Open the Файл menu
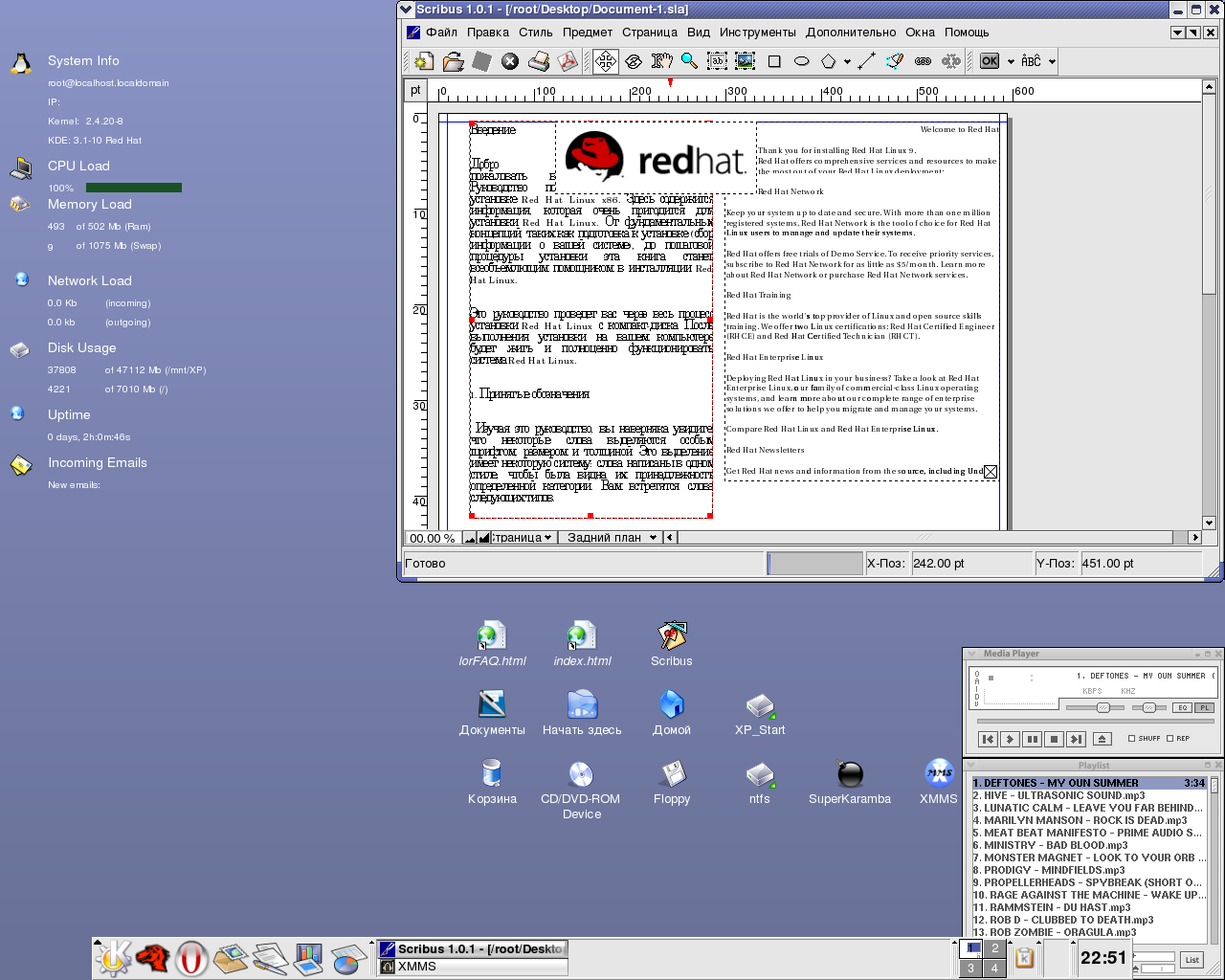1225x980 pixels. (441, 33)
